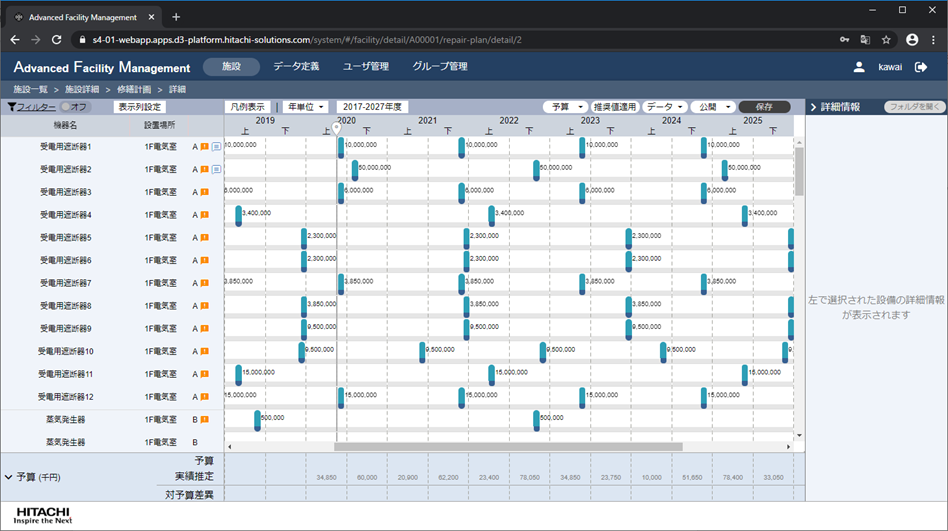Switch to the ユーザ管理 tab
Viewport: 948px width, 531px height.
[x=366, y=67]
